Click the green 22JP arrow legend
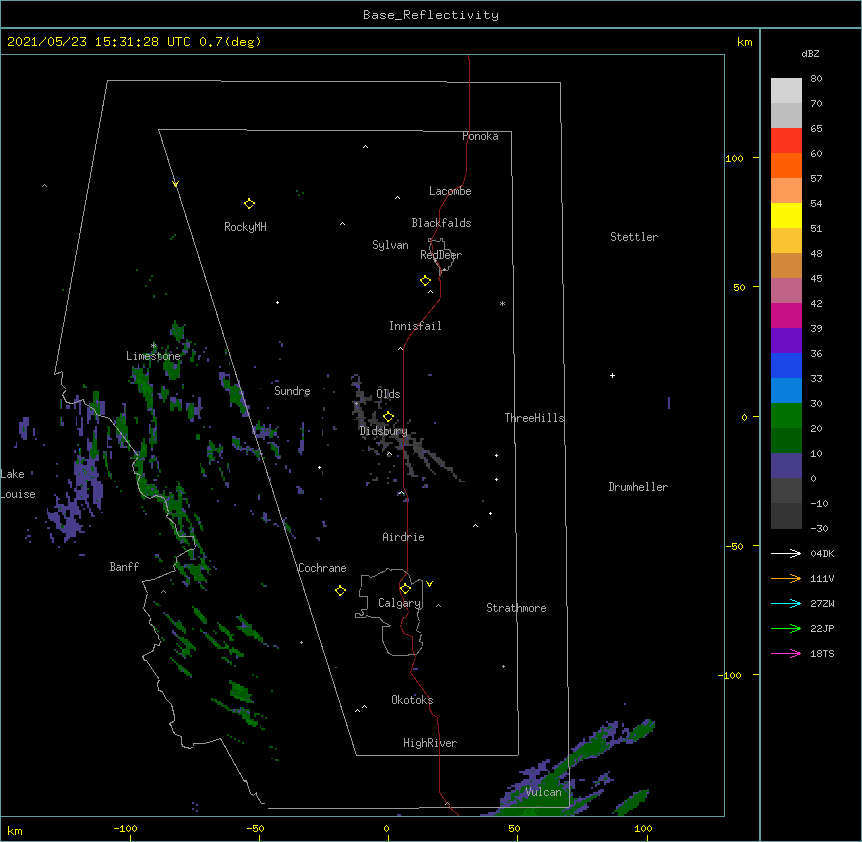This screenshot has width=862, height=842. click(786, 628)
